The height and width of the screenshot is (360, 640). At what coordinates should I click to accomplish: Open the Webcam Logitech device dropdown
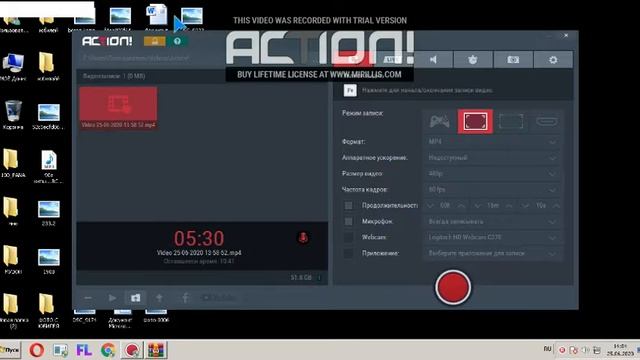click(x=492, y=237)
